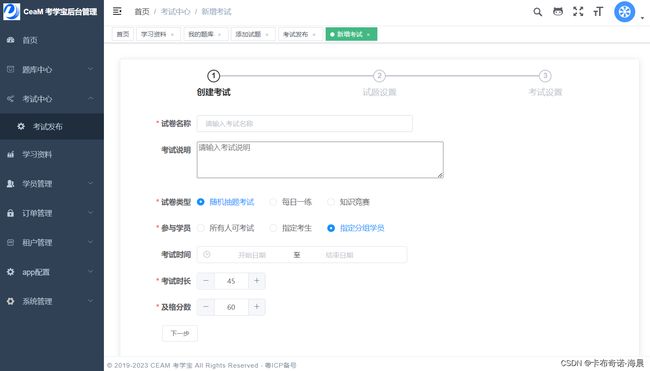Click the 开始日期 date field

click(252, 255)
